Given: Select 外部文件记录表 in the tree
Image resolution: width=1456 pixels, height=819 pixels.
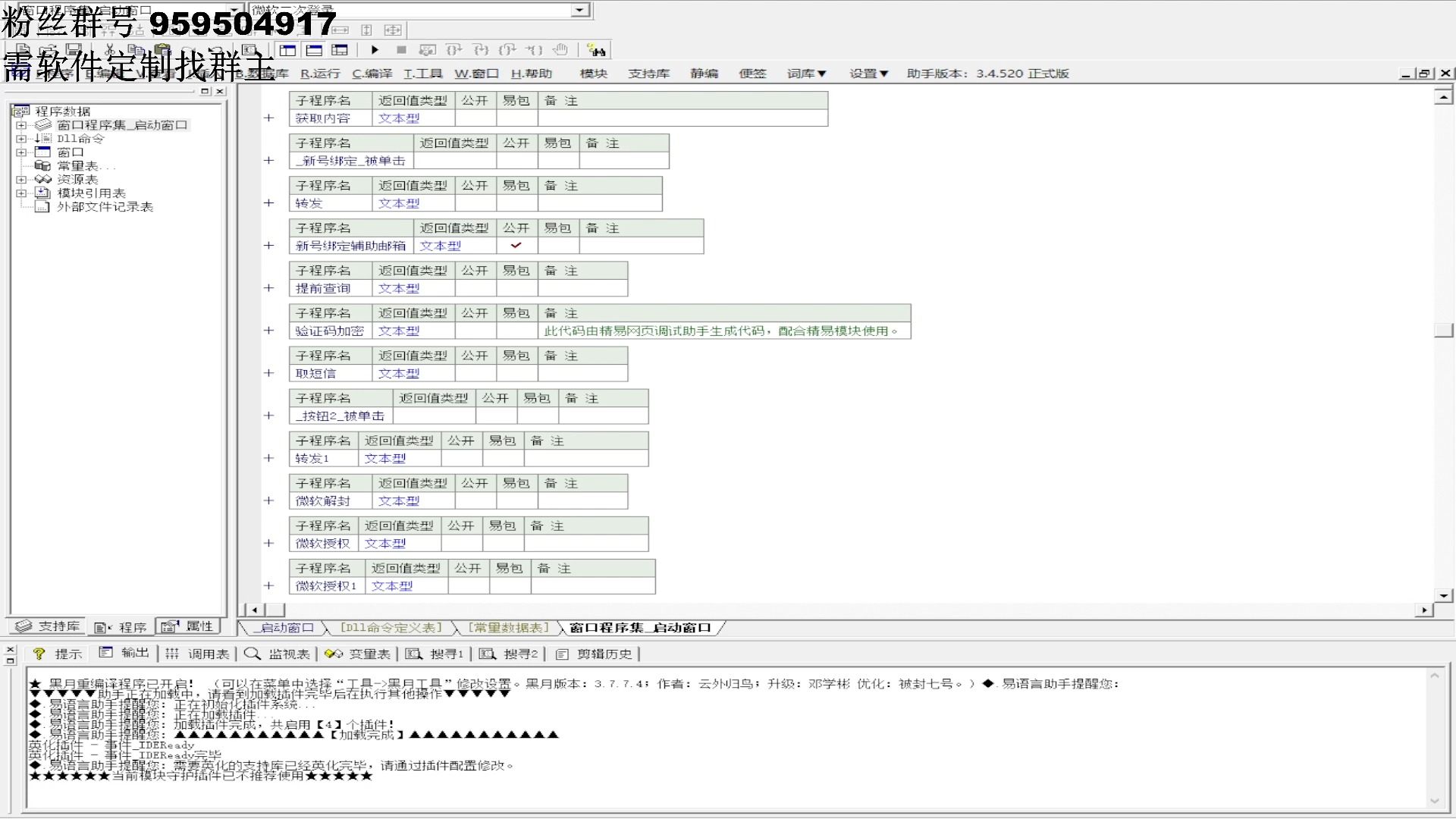Looking at the screenshot, I should (105, 207).
